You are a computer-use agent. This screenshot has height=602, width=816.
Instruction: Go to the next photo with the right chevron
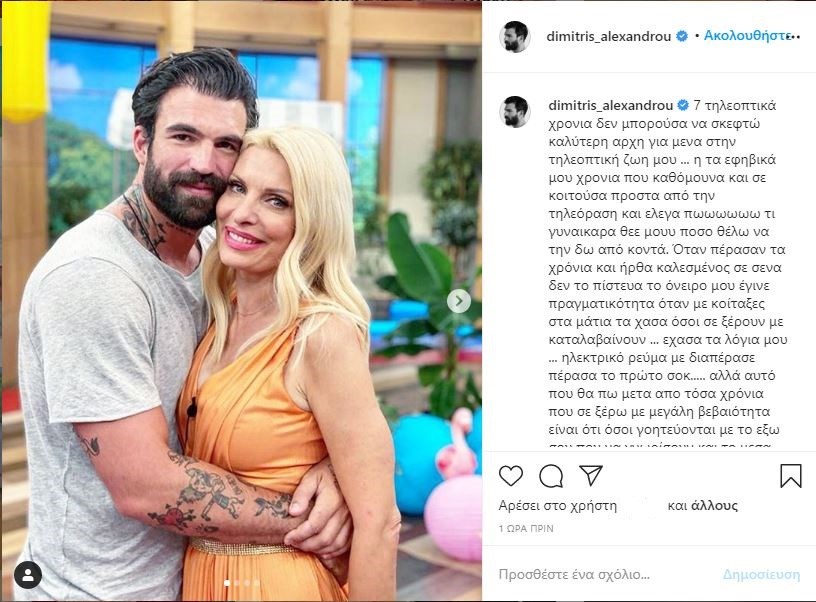459,301
